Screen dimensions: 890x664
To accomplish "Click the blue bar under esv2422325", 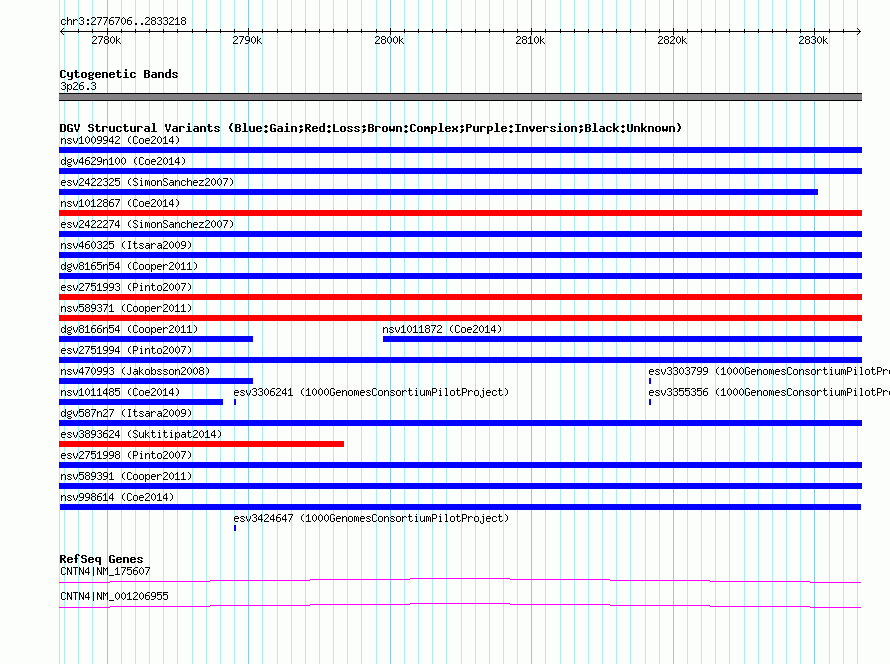I will click(438, 192).
